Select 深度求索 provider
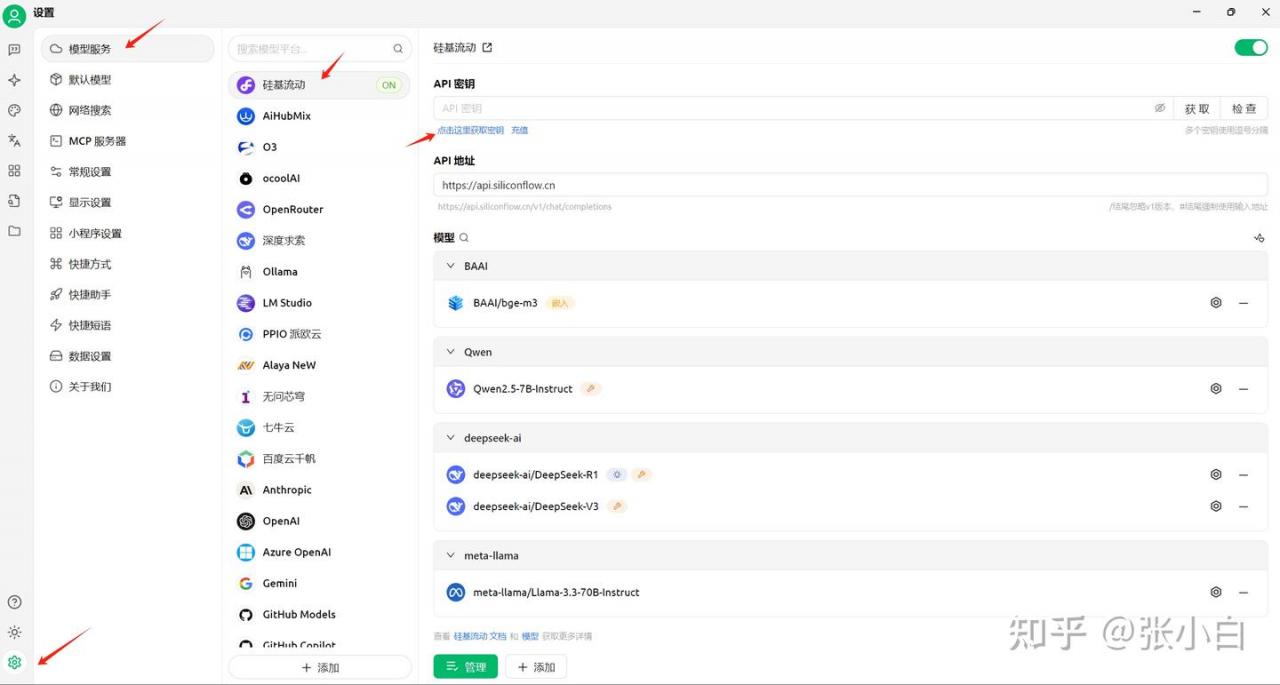Screen dimensions: 1280x685 (x=320, y=240)
